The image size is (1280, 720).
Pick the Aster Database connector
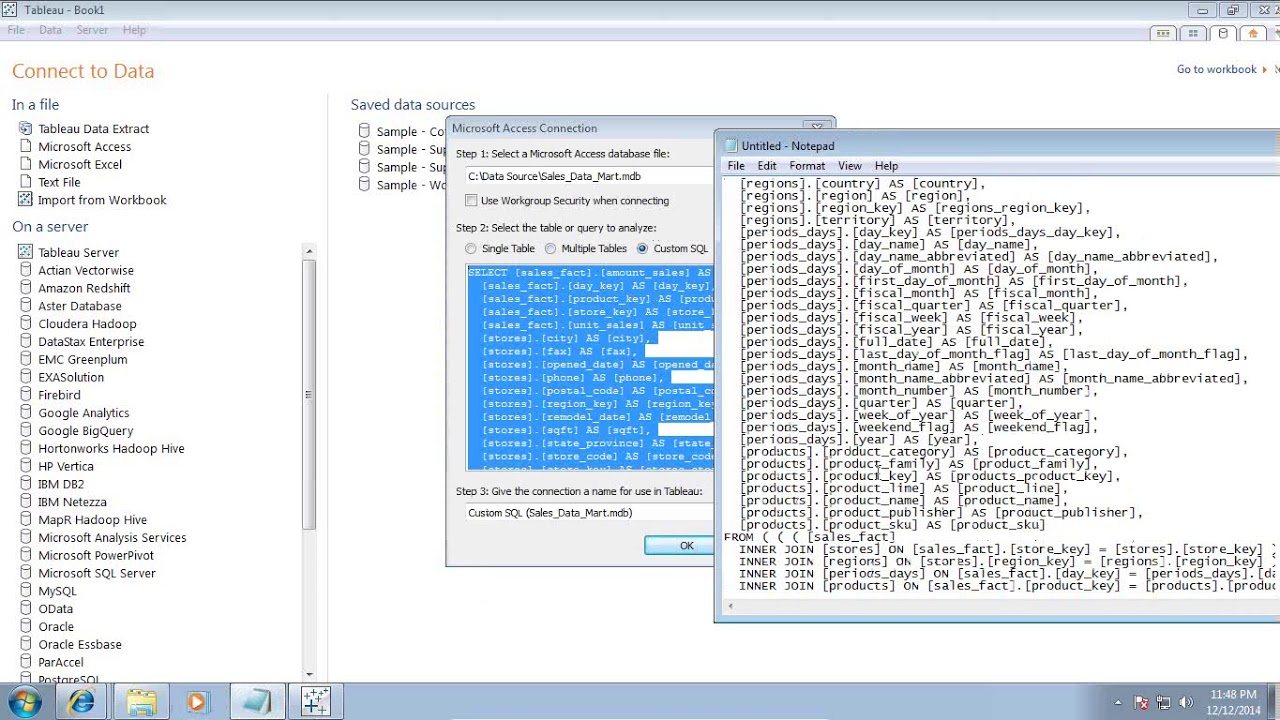pos(80,307)
